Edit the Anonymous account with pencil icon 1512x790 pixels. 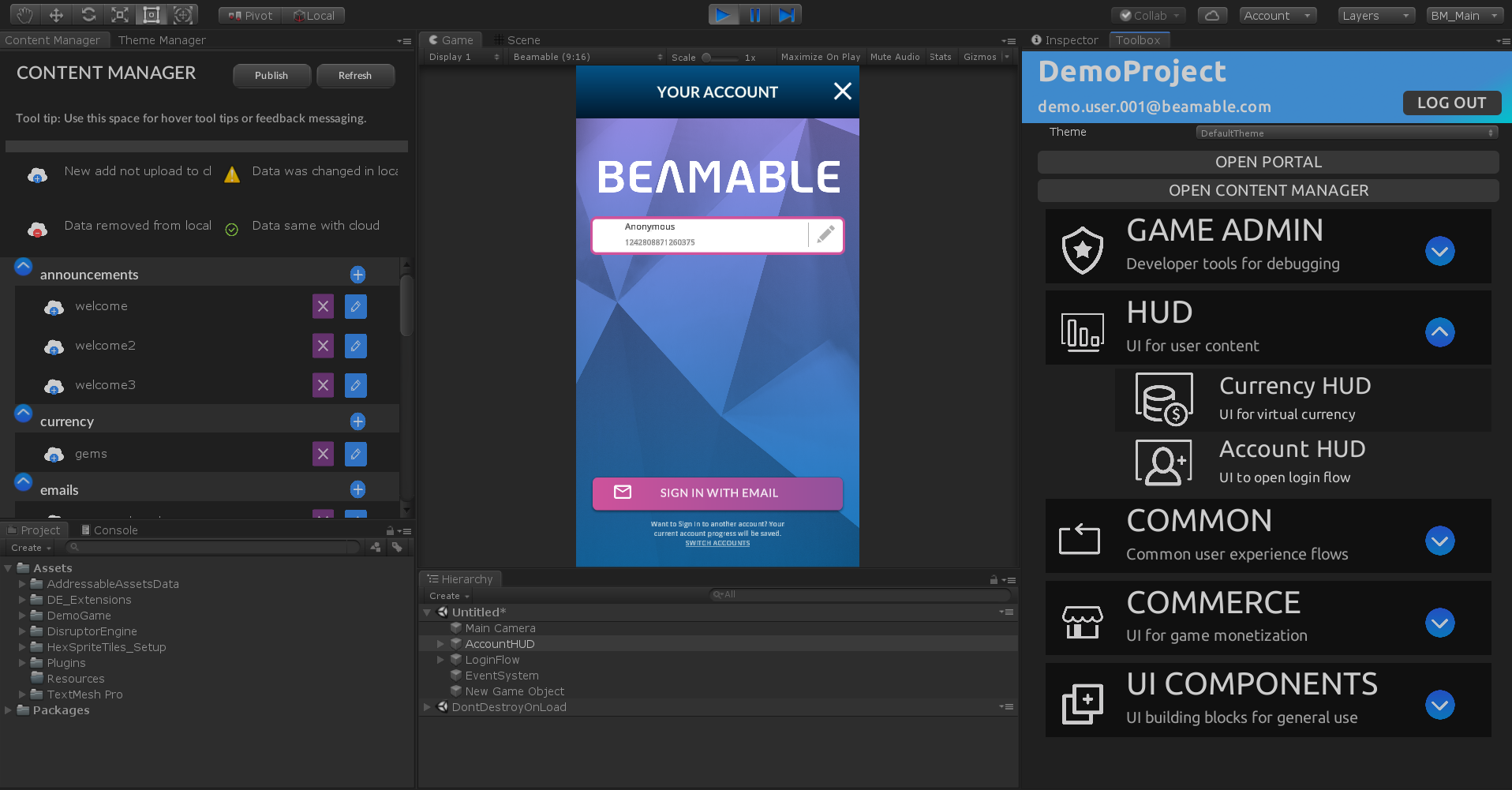[825, 234]
